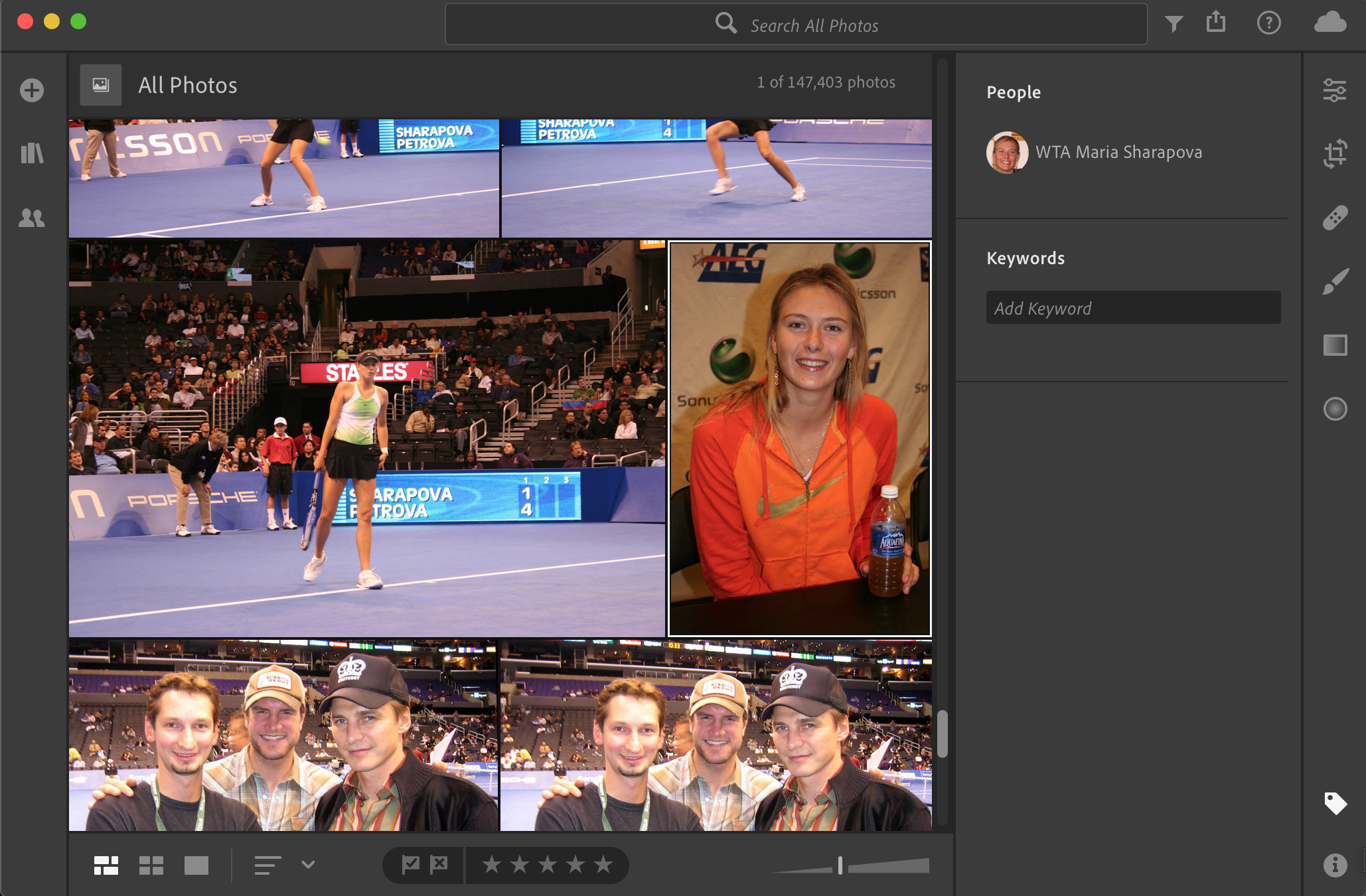Switch to Detail single photo view
The image size is (1366, 896).
(196, 865)
